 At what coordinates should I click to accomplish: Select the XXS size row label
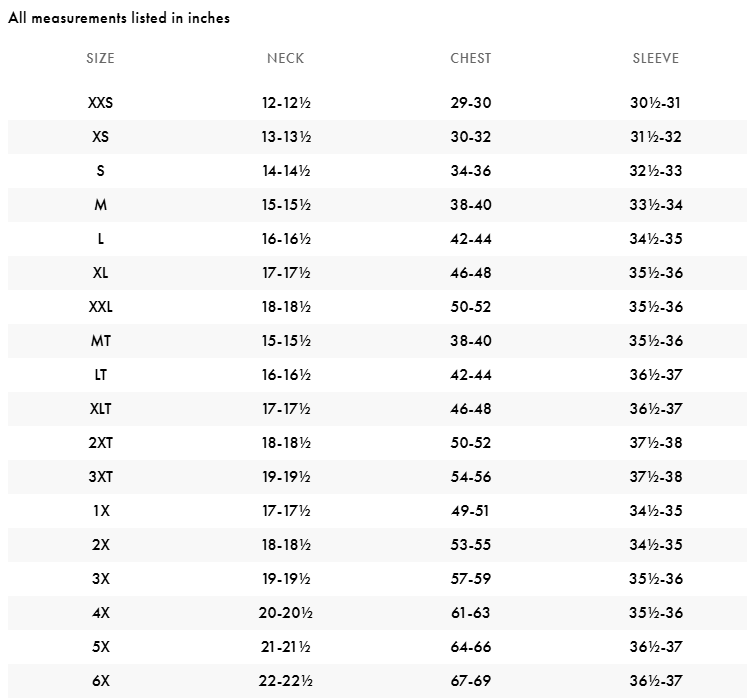(x=100, y=103)
